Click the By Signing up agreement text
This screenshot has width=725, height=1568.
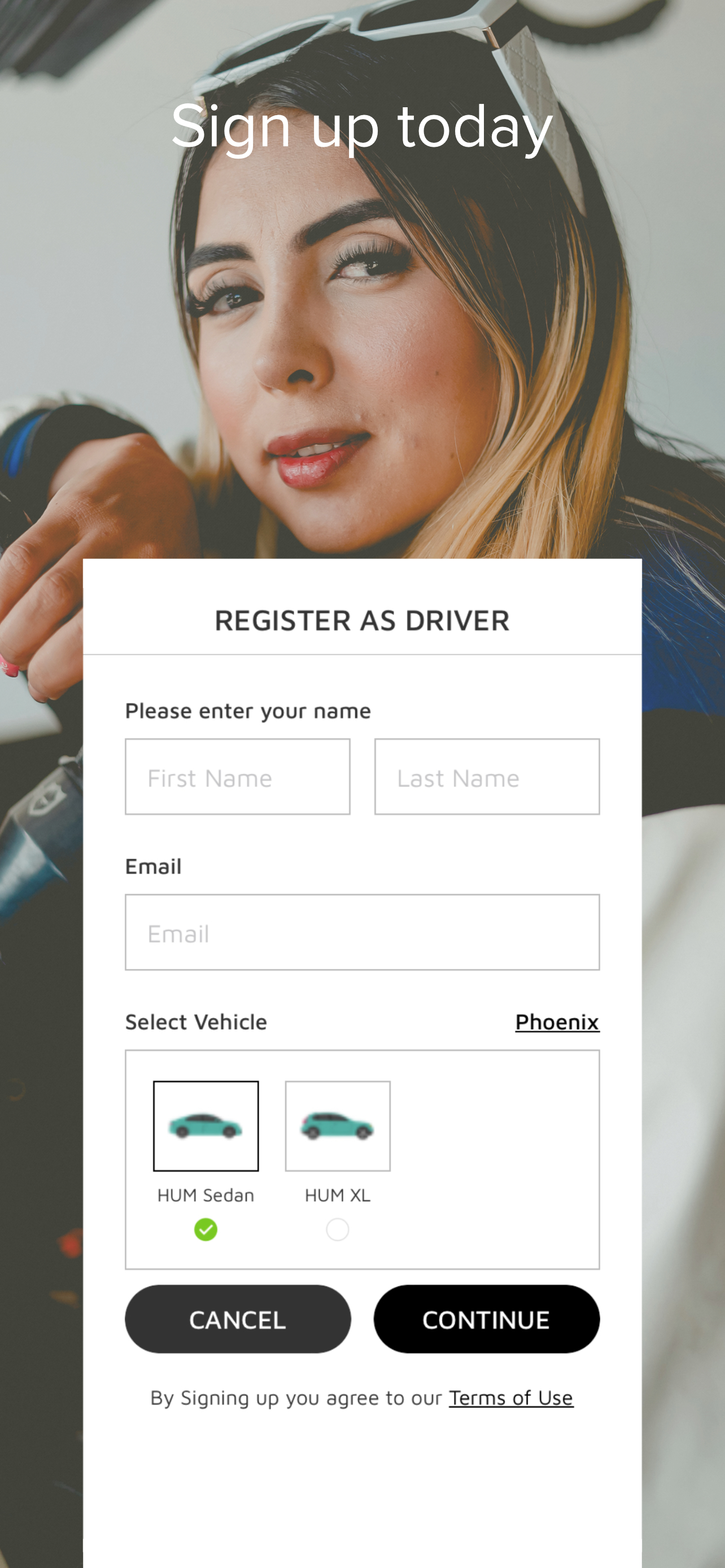(x=296, y=1398)
